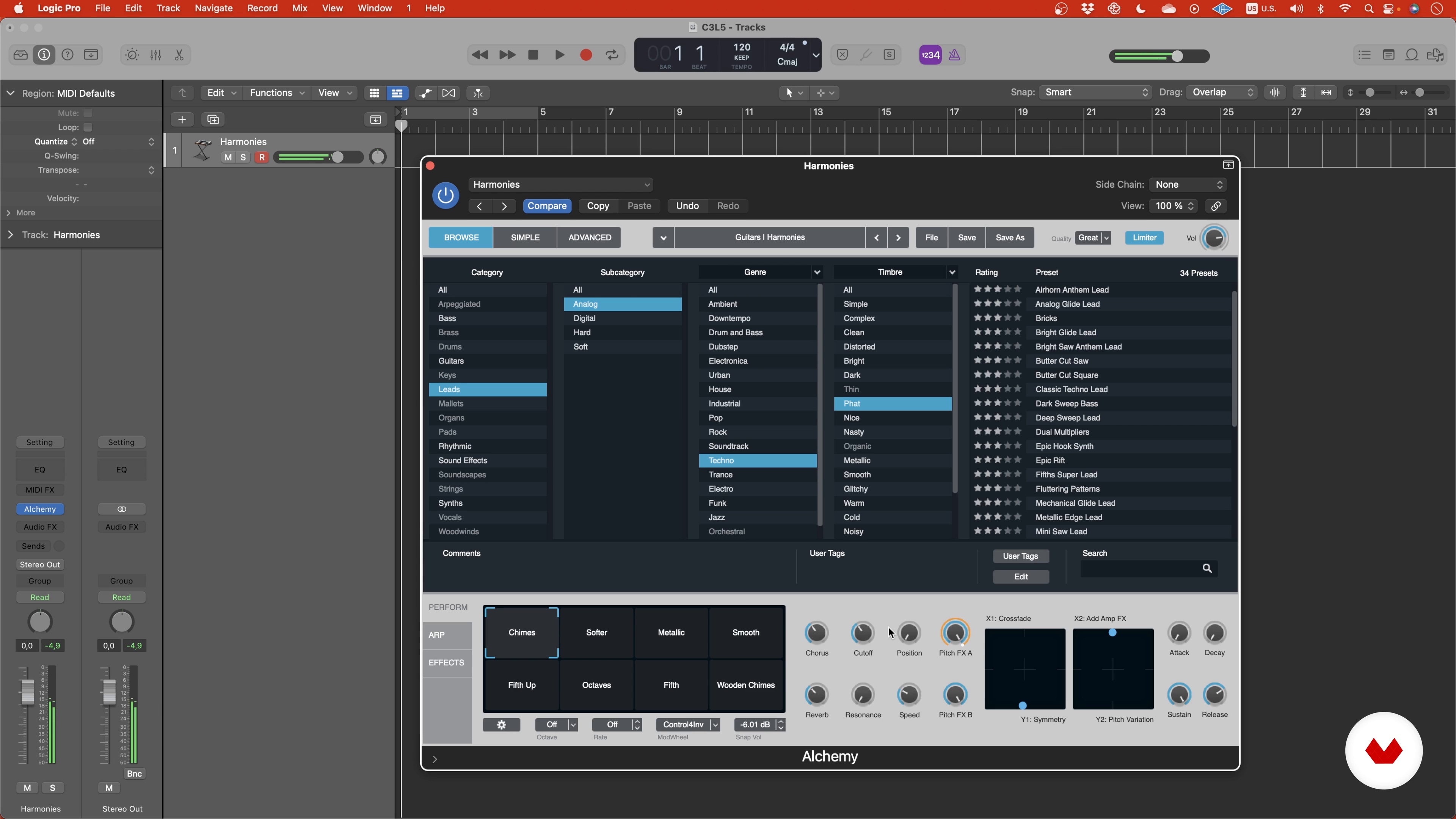Open the media Browsers icon
Image resolution: width=1456 pixels, height=819 pixels.
1436,55
